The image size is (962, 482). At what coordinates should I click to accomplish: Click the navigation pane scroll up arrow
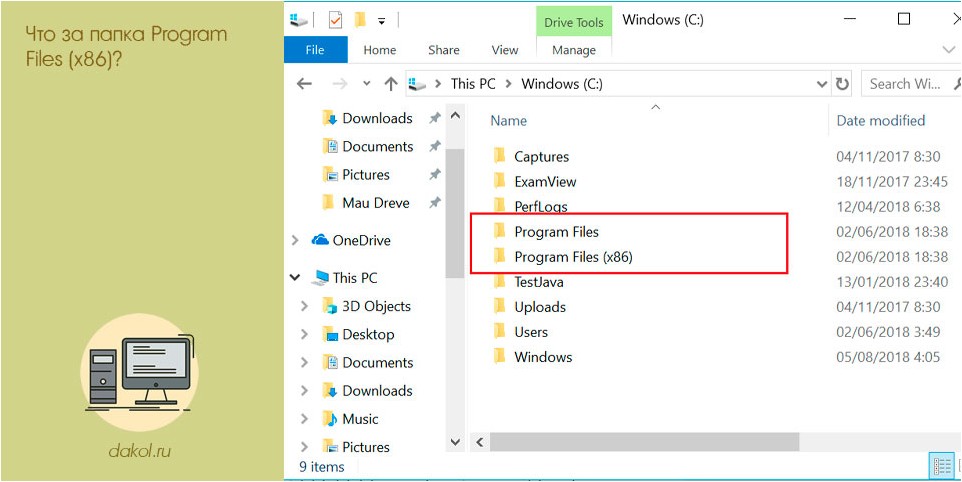point(455,115)
